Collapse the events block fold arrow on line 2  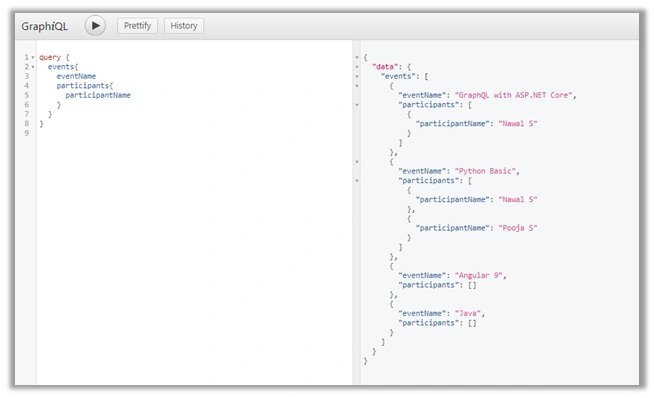(x=33, y=67)
